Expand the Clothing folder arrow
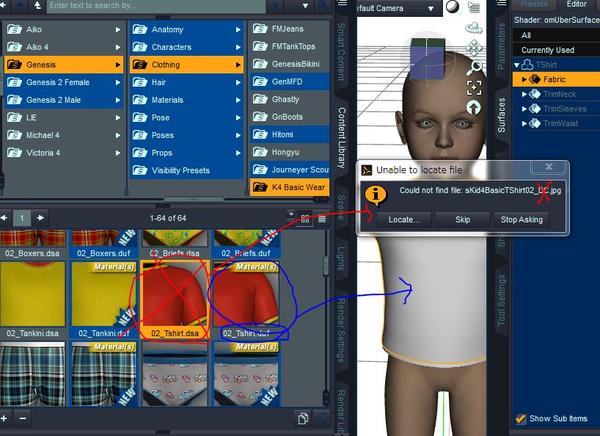 [x=238, y=65]
